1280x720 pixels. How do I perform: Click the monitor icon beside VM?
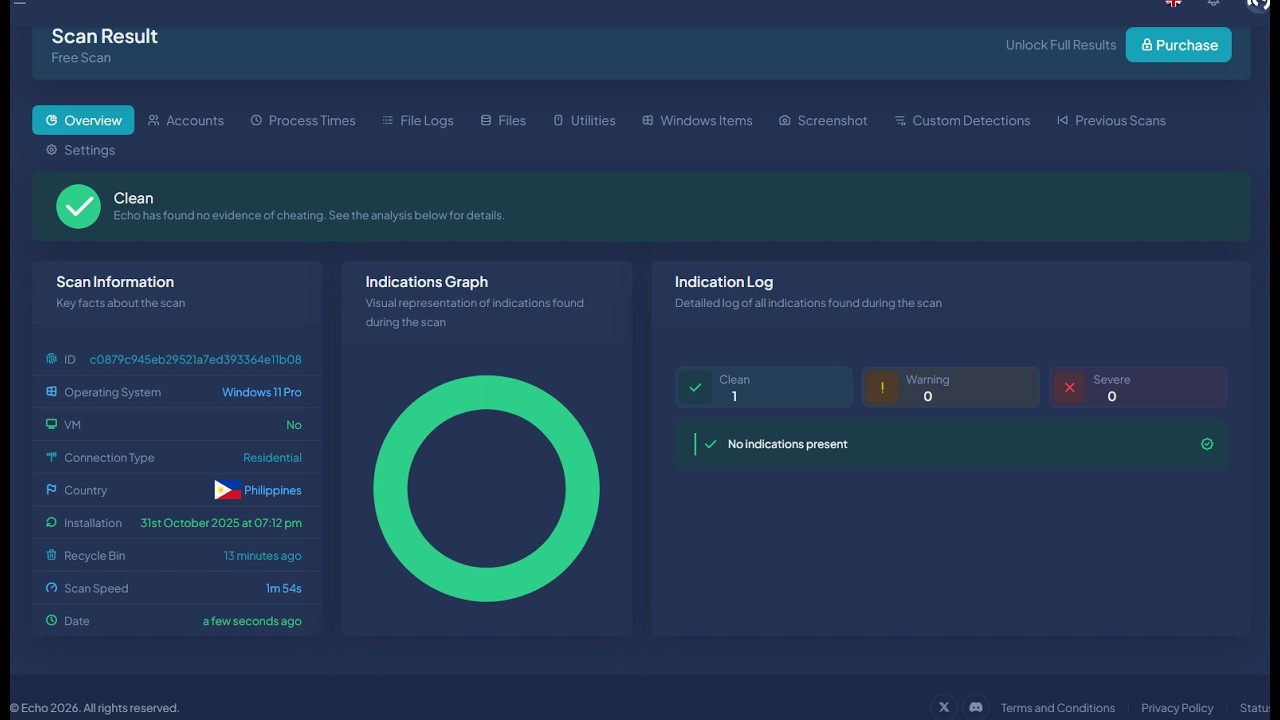[x=51, y=424]
